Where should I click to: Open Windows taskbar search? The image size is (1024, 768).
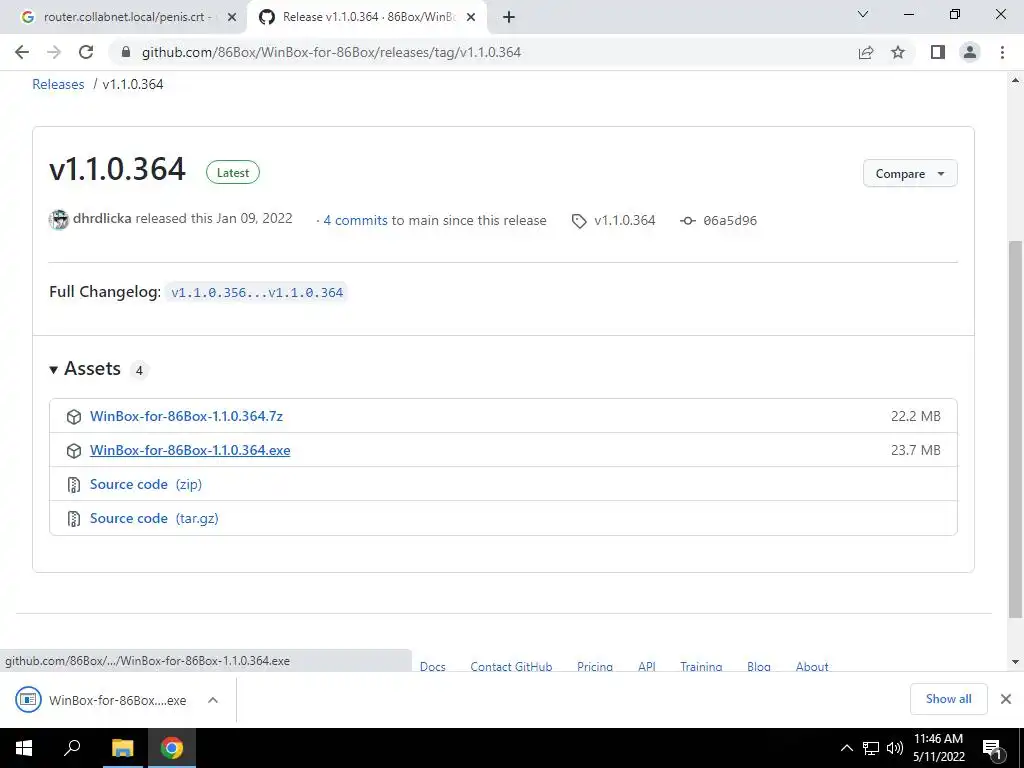[x=72, y=748]
